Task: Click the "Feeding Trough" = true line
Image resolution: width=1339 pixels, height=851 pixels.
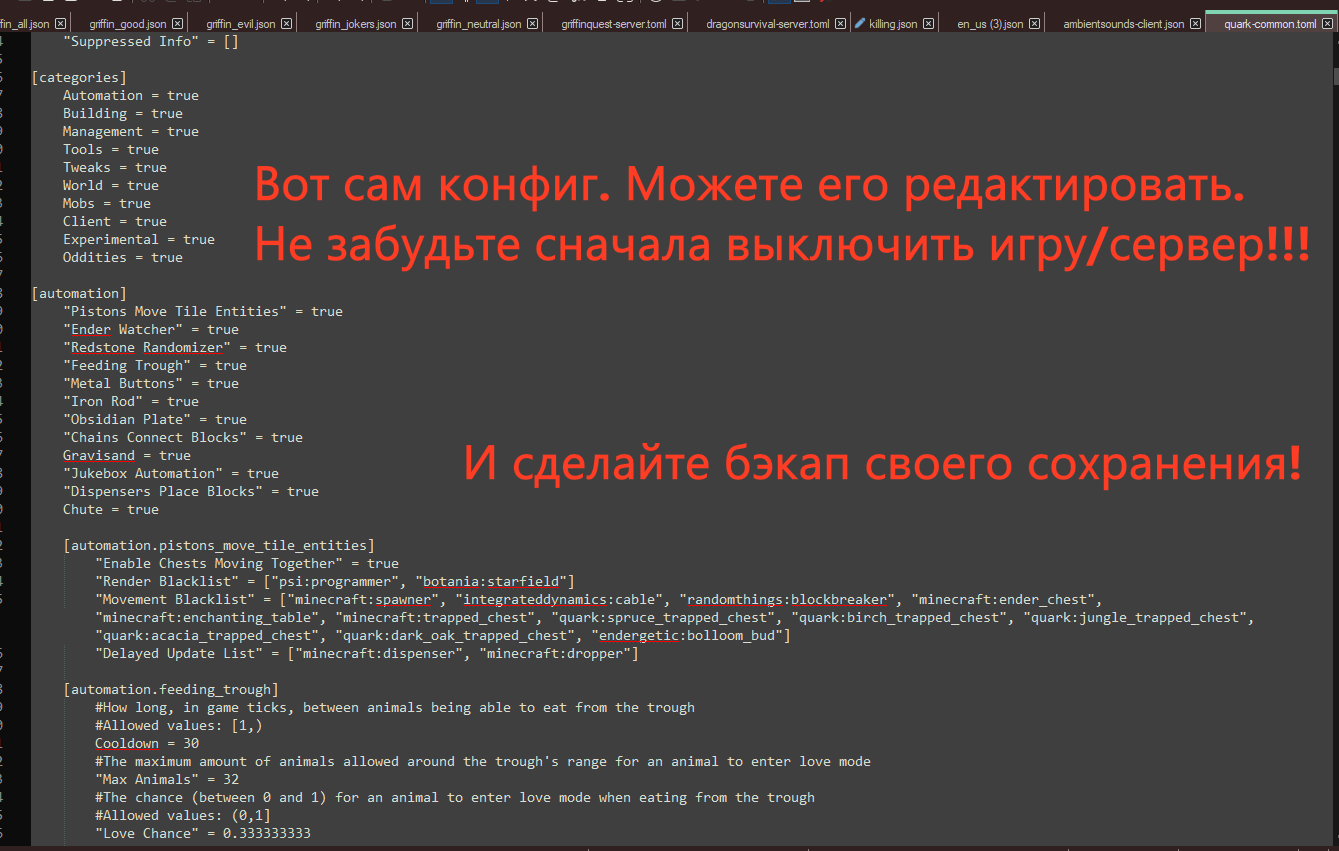Action: tap(154, 365)
